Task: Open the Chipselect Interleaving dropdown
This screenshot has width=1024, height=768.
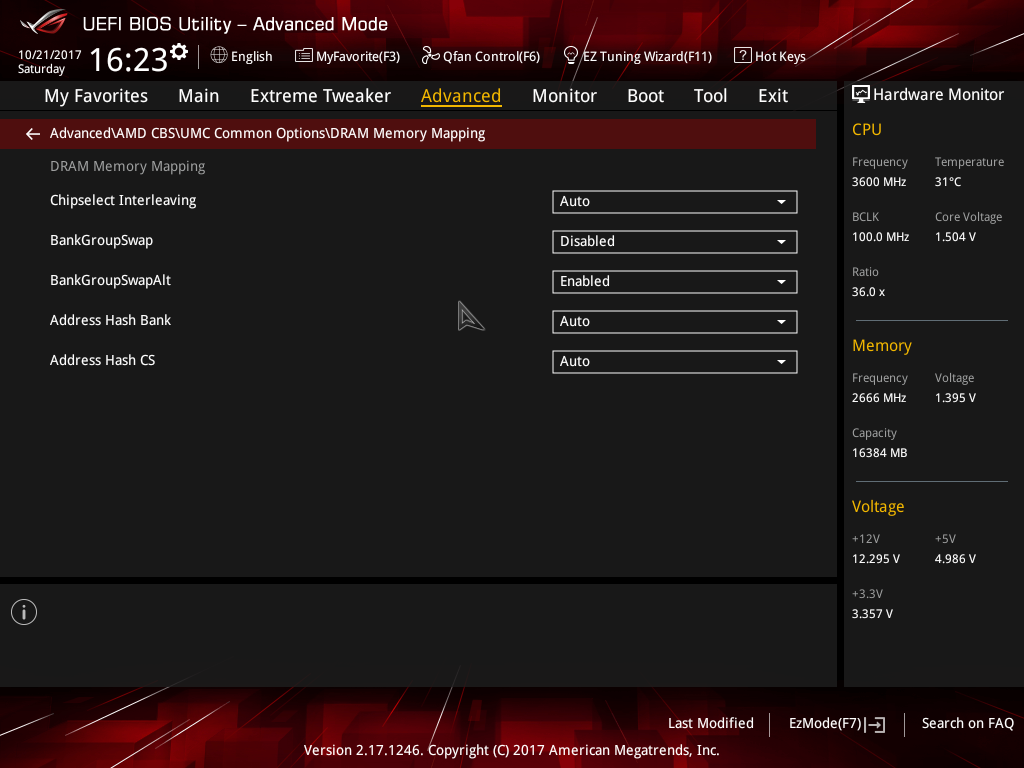Action: pyautogui.click(x=675, y=202)
